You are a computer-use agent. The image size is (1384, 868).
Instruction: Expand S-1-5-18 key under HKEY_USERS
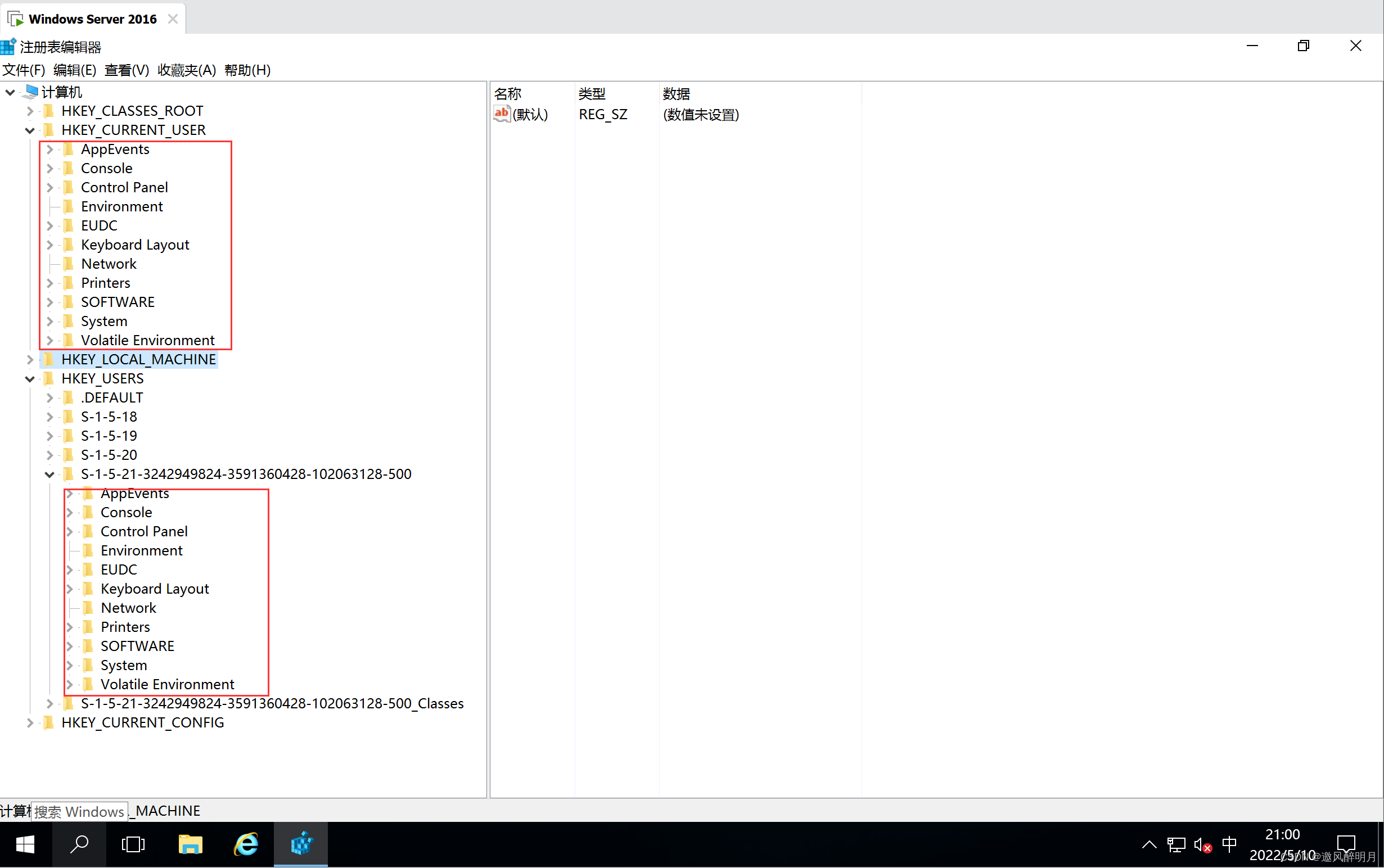49,416
